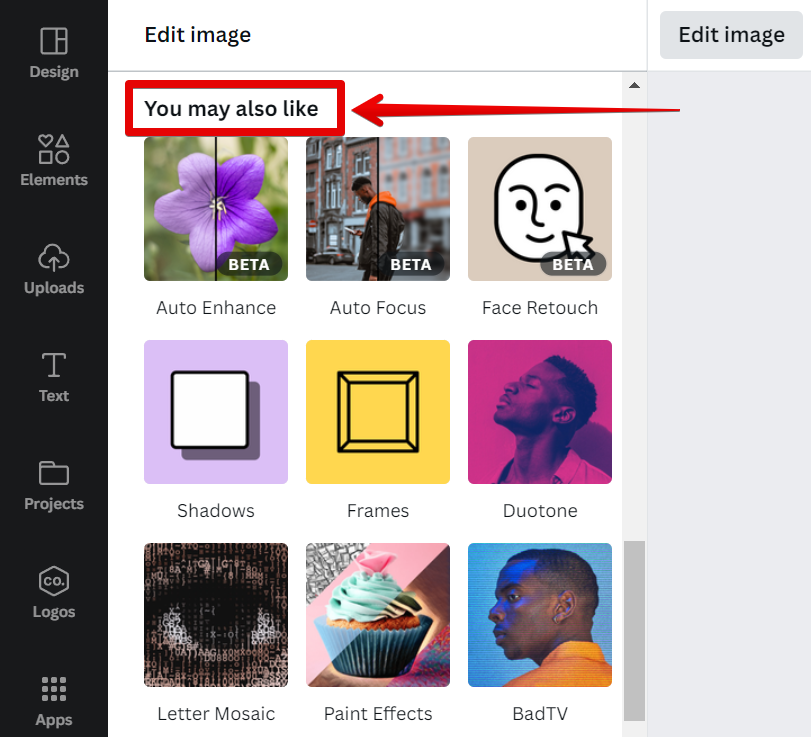Click the Edit image button

click(731, 35)
